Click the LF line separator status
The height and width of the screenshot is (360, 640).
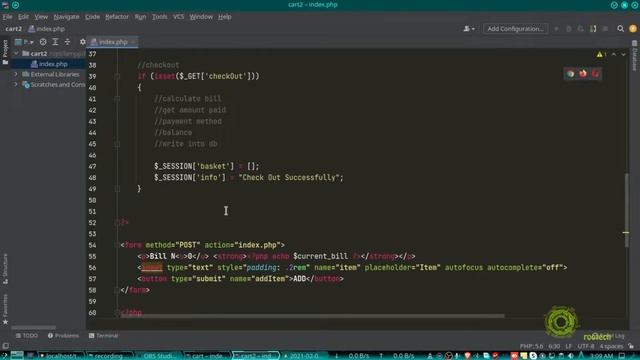569,346
